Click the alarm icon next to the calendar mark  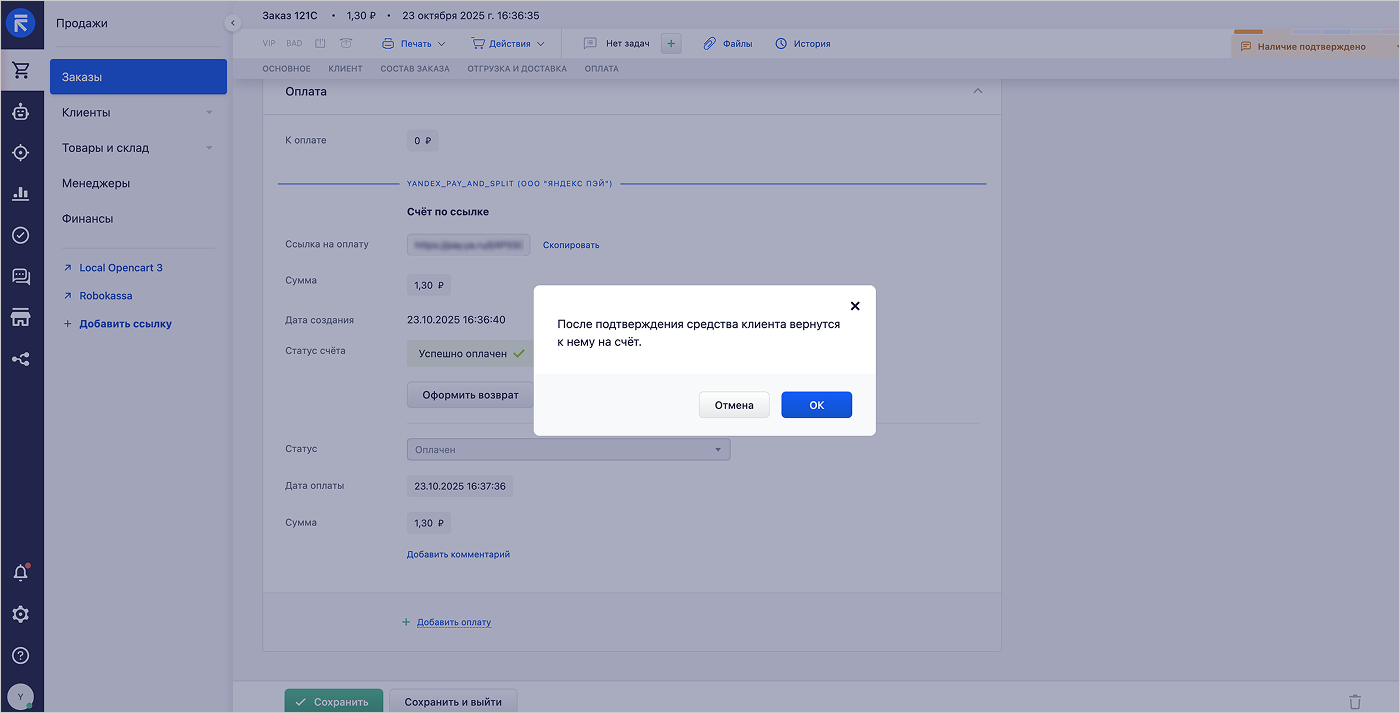(346, 44)
